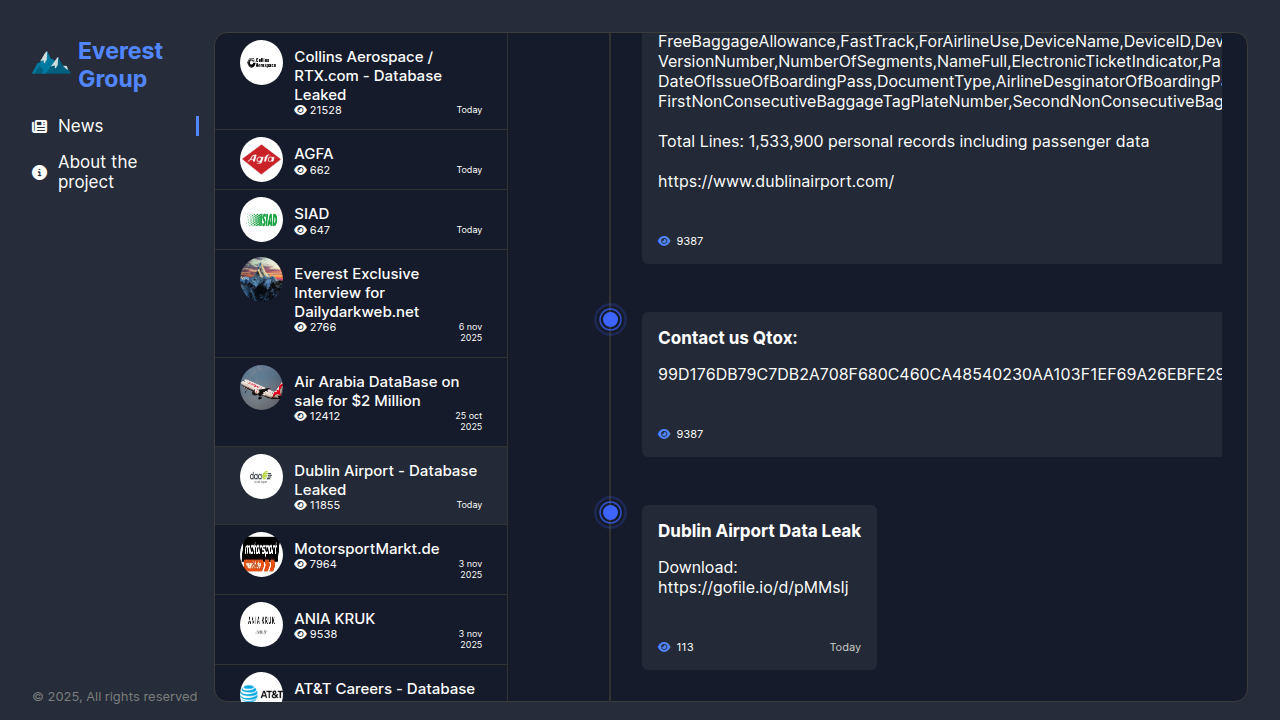Open About the project page
The width and height of the screenshot is (1280, 720).
(97, 172)
